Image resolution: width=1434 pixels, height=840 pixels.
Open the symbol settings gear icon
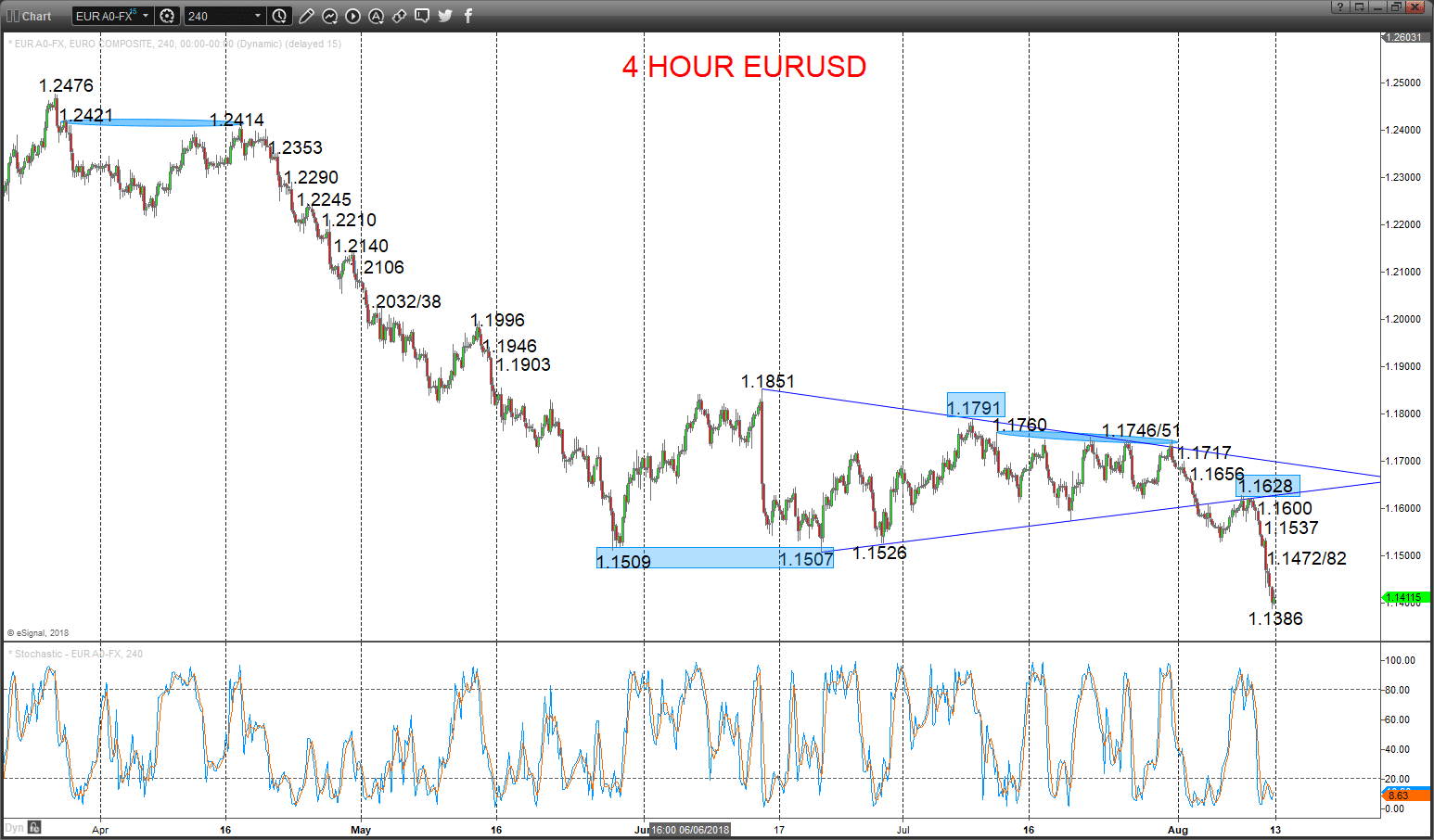pos(167,16)
